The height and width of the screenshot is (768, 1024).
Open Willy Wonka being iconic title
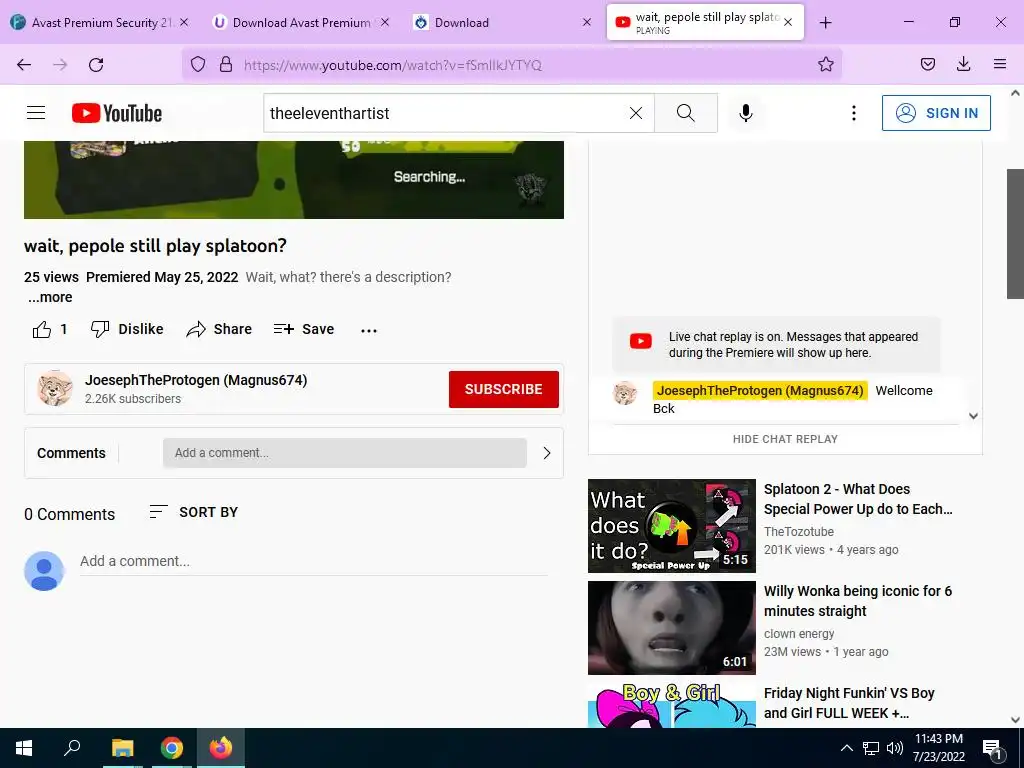pos(858,601)
